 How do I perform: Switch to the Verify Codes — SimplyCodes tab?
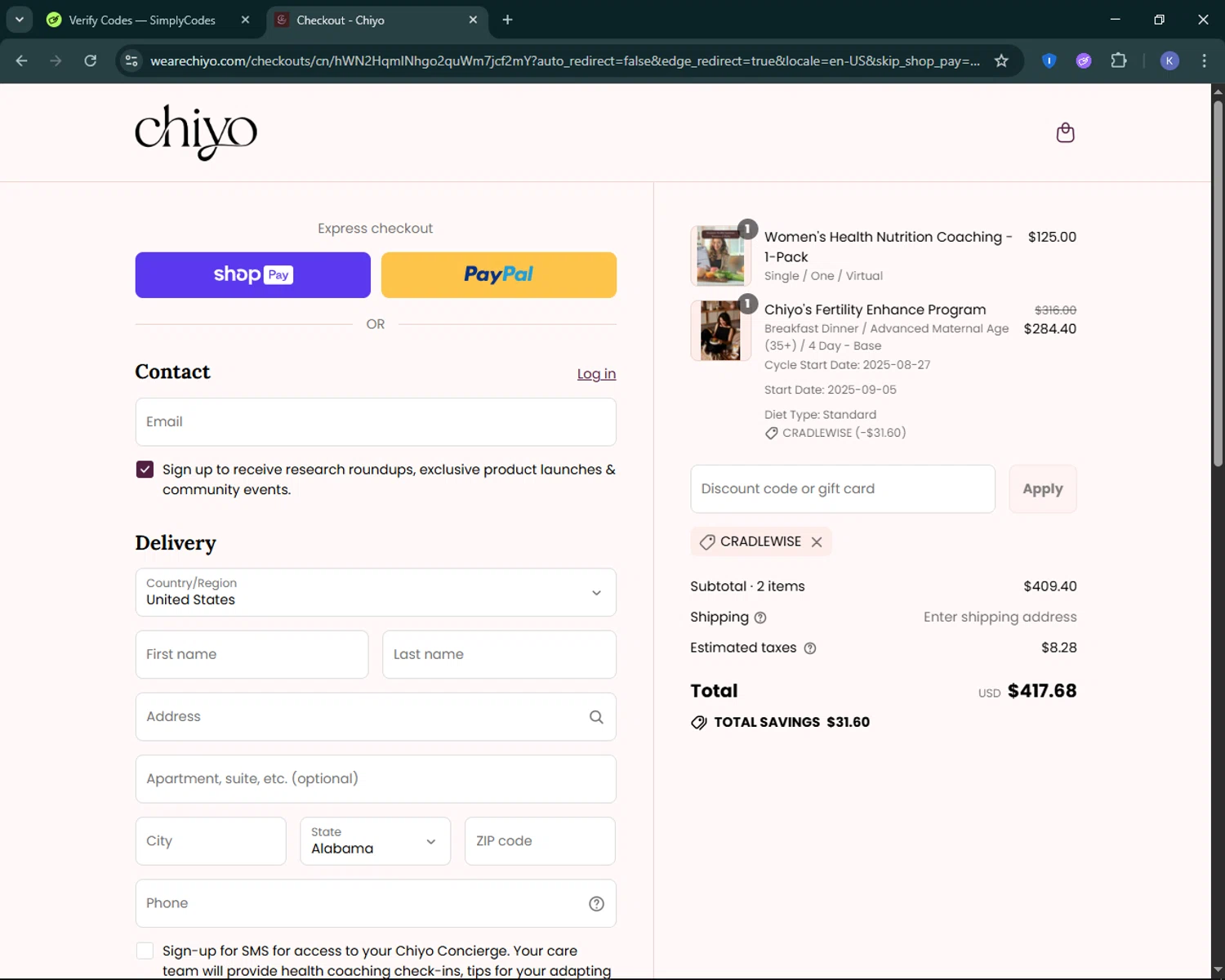click(x=142, y=20)
